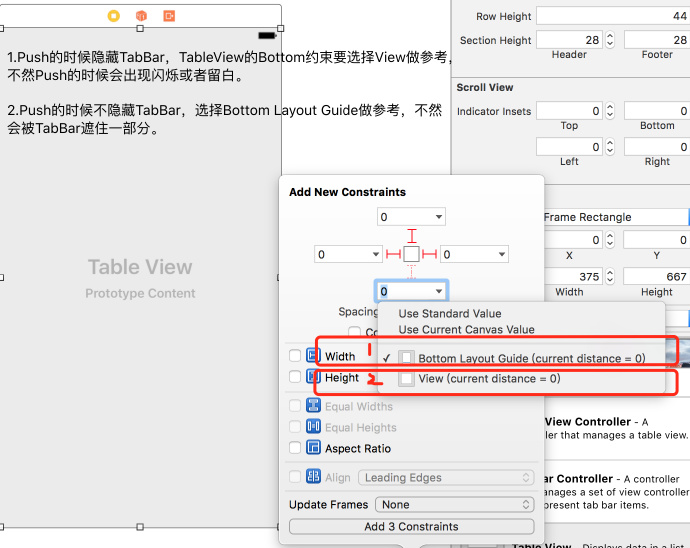Open the right spacing value dropdown
690x548 pixels.
502,254
